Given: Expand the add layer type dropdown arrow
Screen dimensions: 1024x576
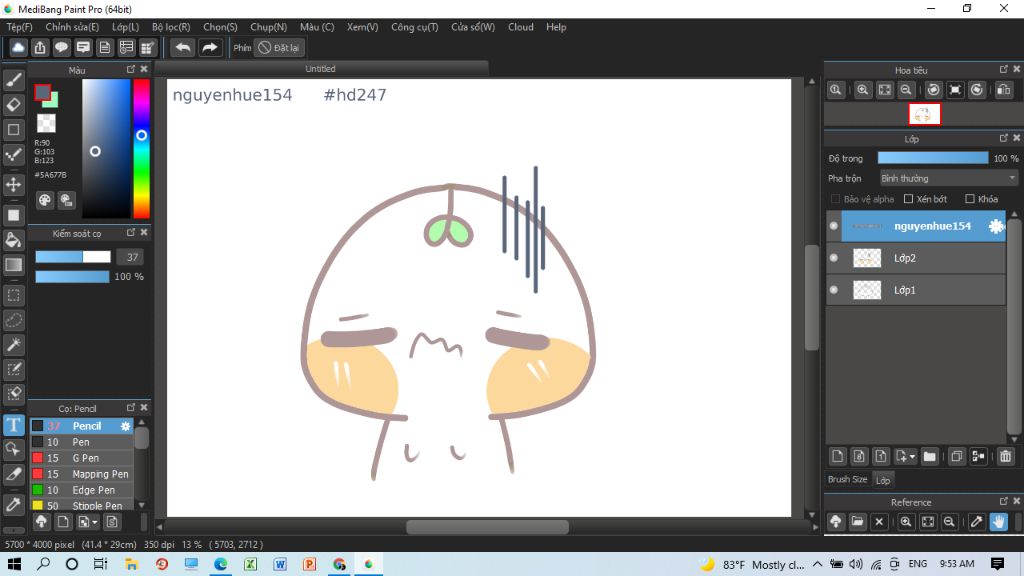Looking at the screenshot, I should pos(912,456).
